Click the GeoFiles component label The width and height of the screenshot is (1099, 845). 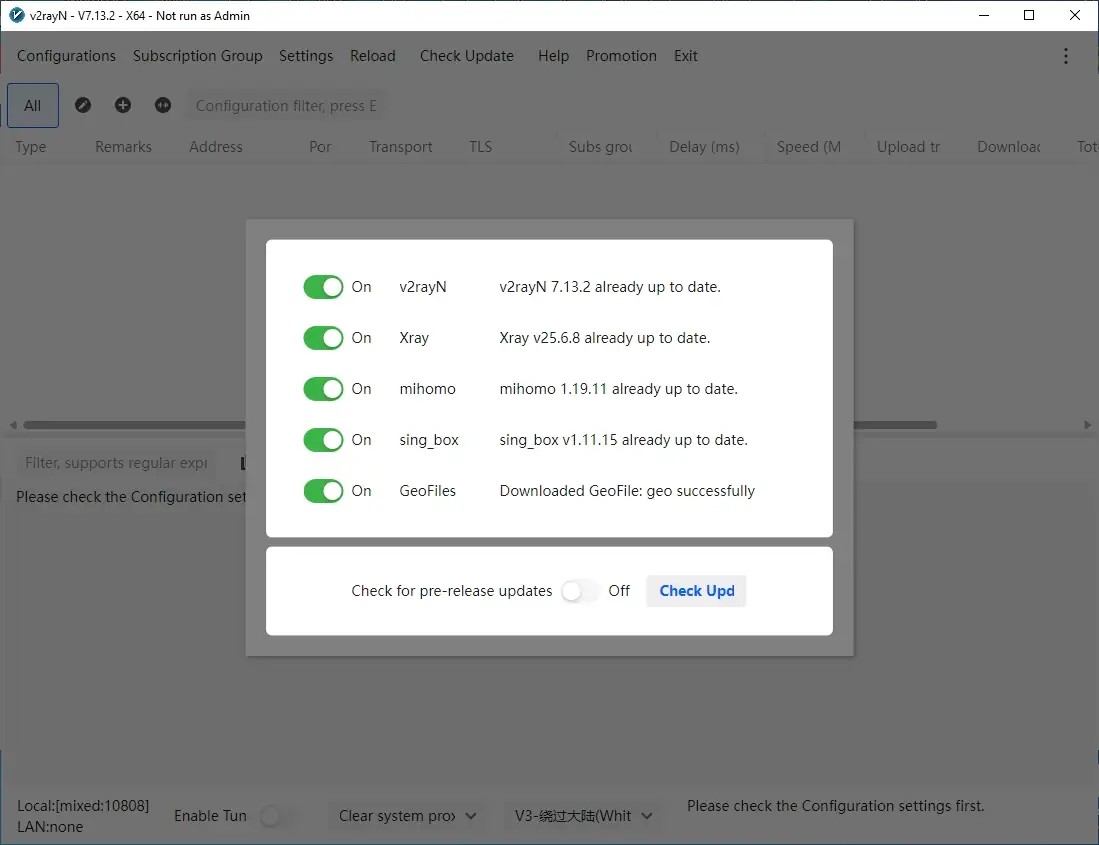point(428,491)
